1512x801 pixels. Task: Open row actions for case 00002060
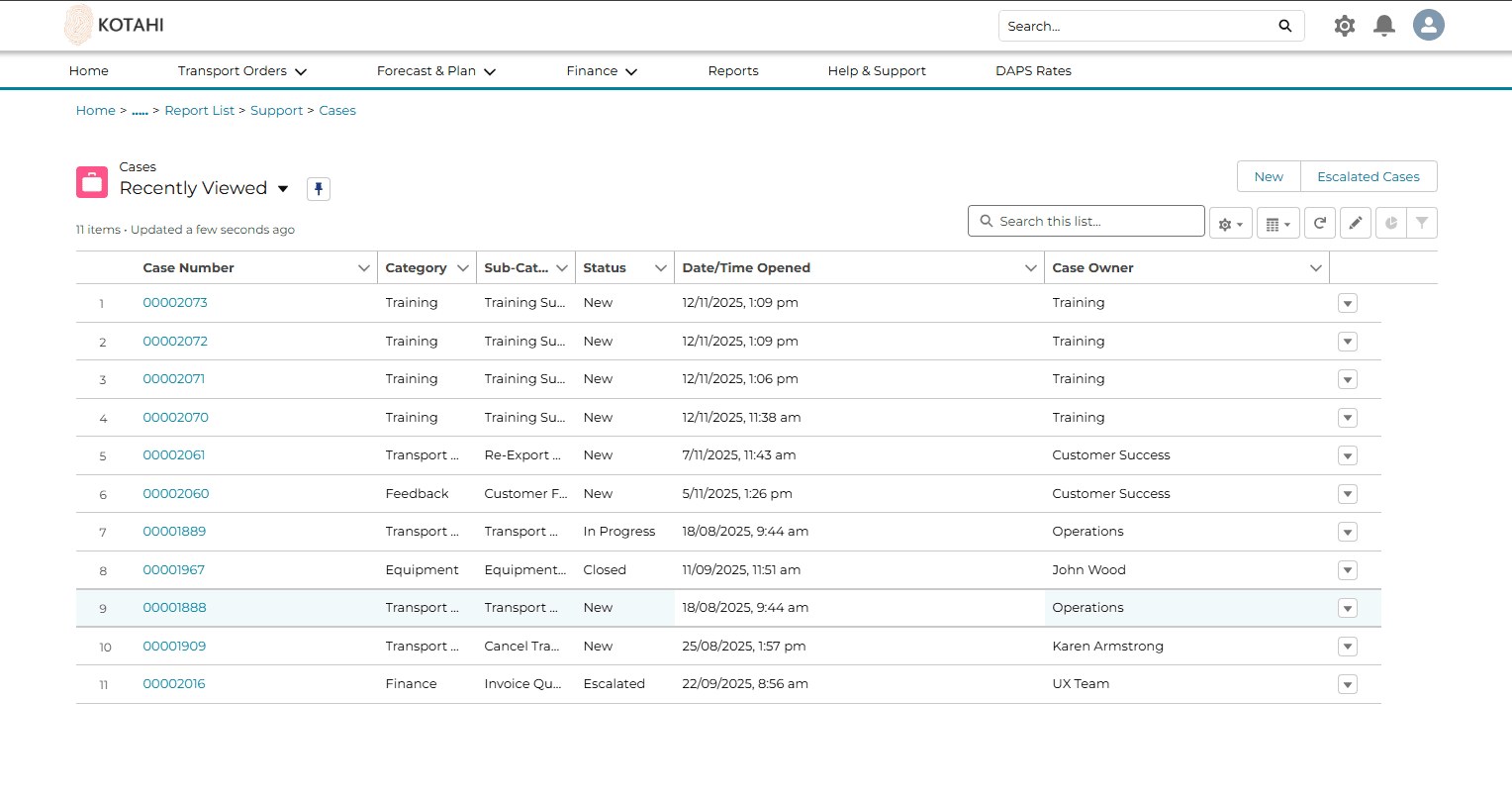pos(1347,494)
